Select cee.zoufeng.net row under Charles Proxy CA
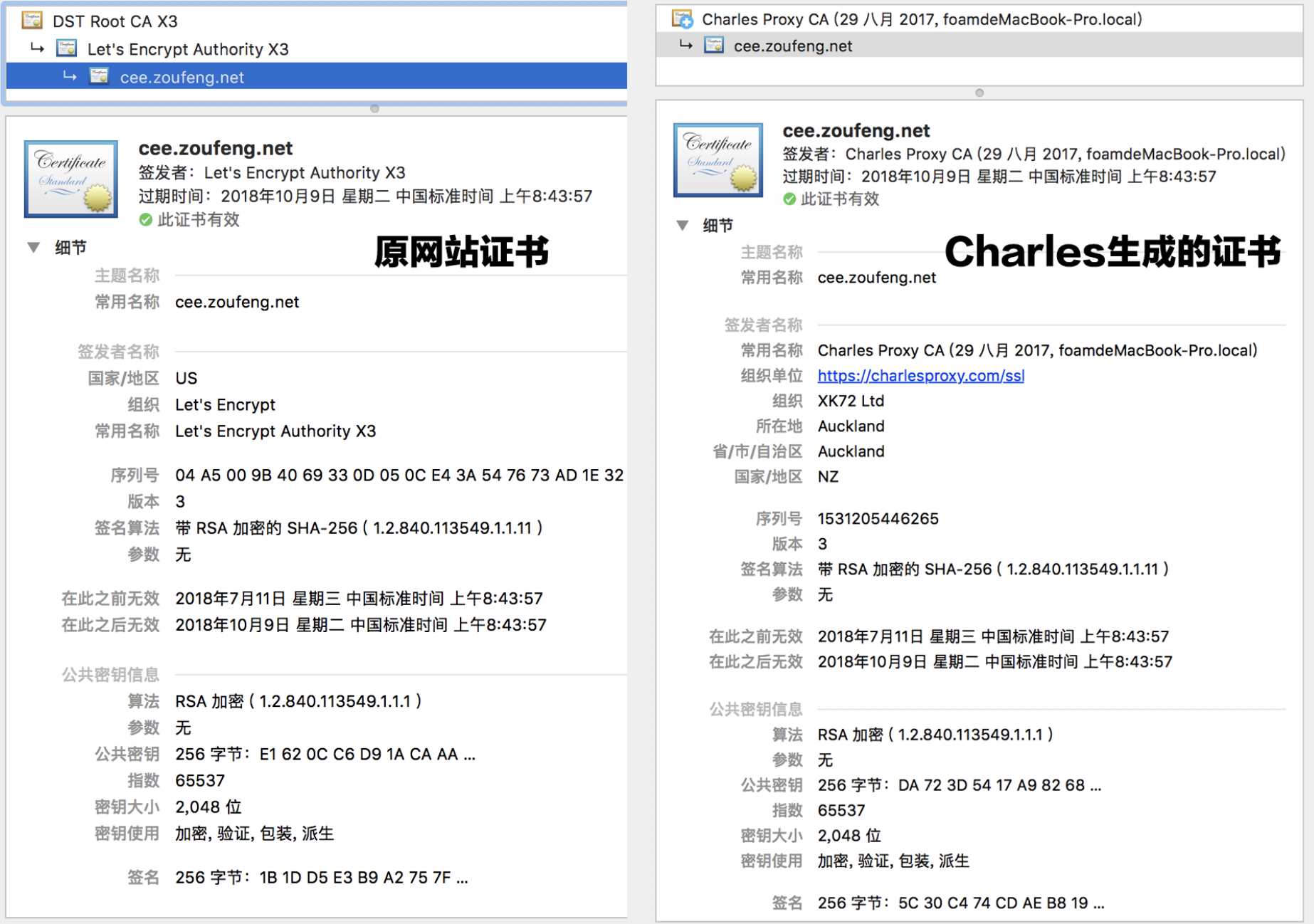 coord(979,46)
